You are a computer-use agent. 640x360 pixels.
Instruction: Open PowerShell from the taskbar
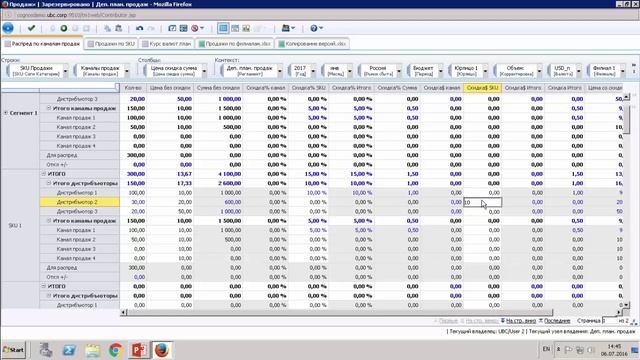click(69, 350)
